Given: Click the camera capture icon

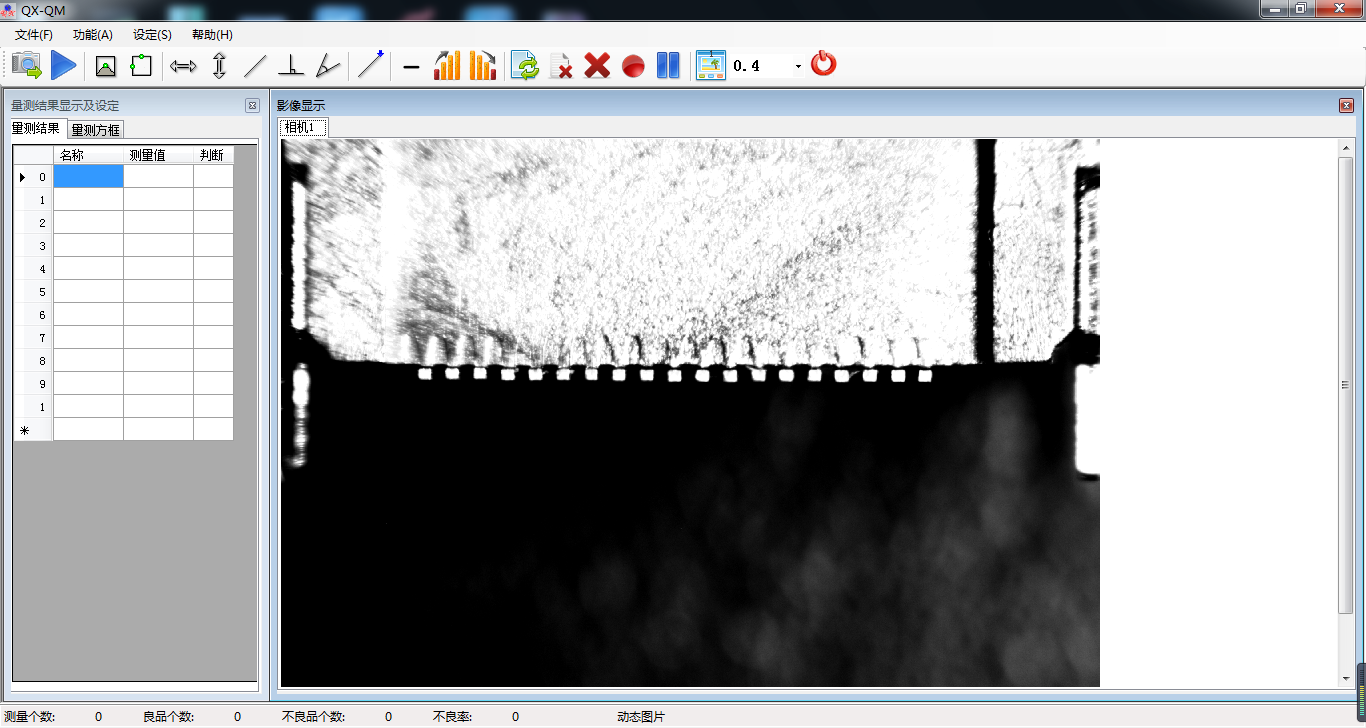Looking at the screenshot, I should 27,66.
